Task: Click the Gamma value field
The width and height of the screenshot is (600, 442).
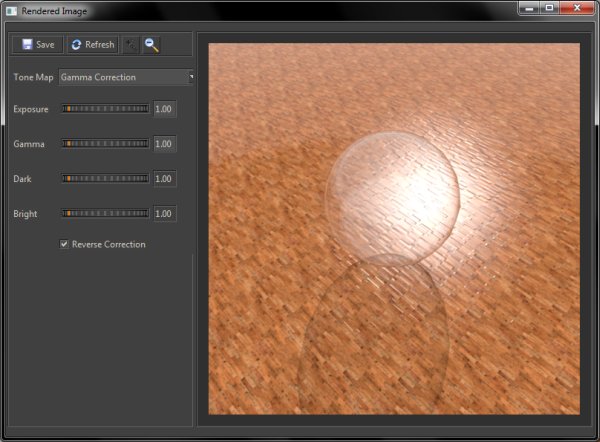Action: point(165,144)
